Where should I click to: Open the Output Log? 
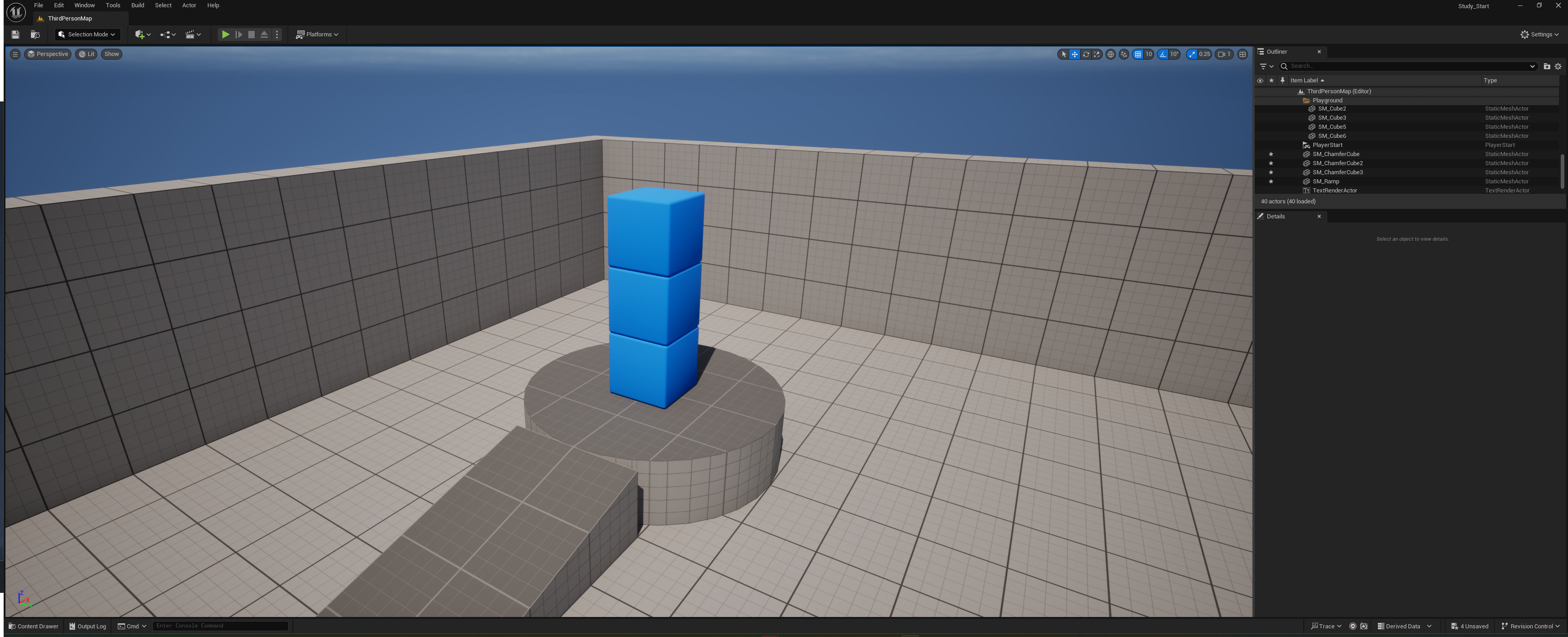[88, 626]
